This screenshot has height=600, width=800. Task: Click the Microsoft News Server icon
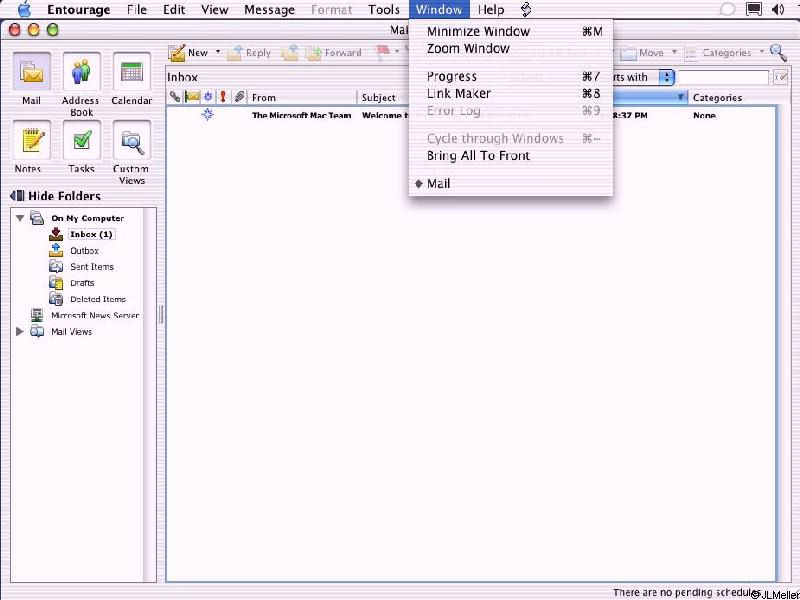[37, 315]
